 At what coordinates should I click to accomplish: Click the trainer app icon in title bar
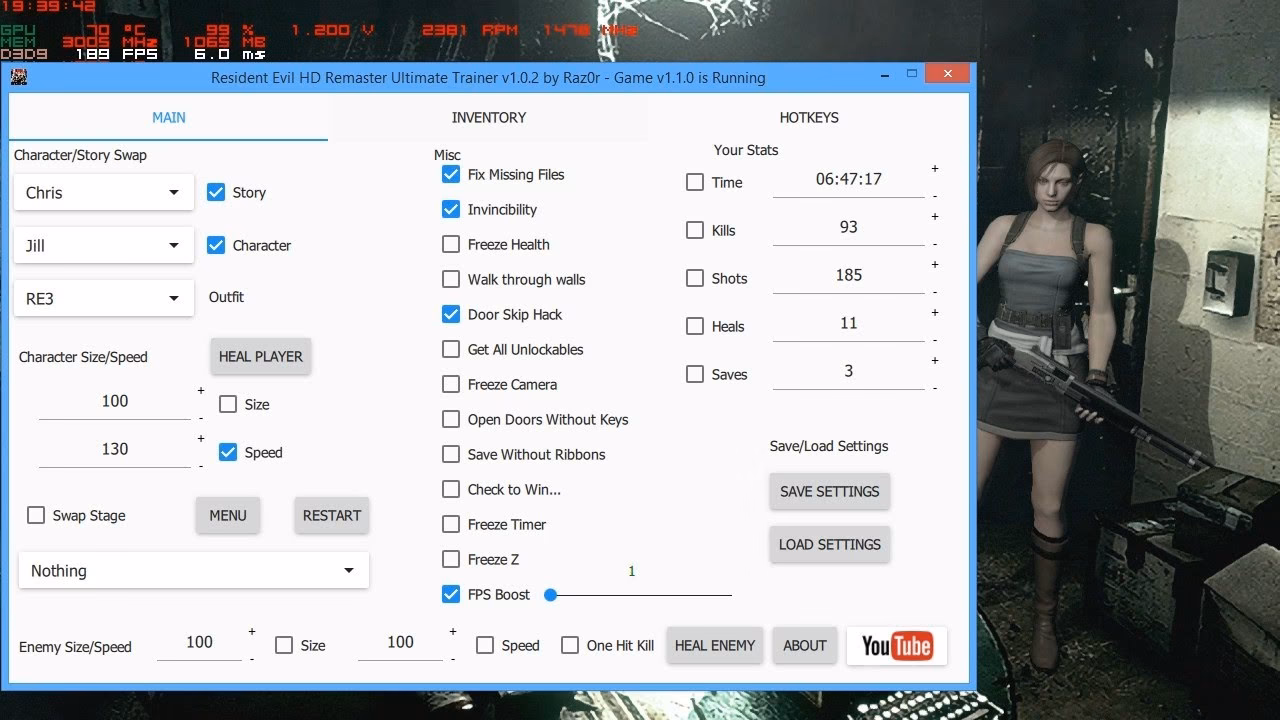(19, 77)
